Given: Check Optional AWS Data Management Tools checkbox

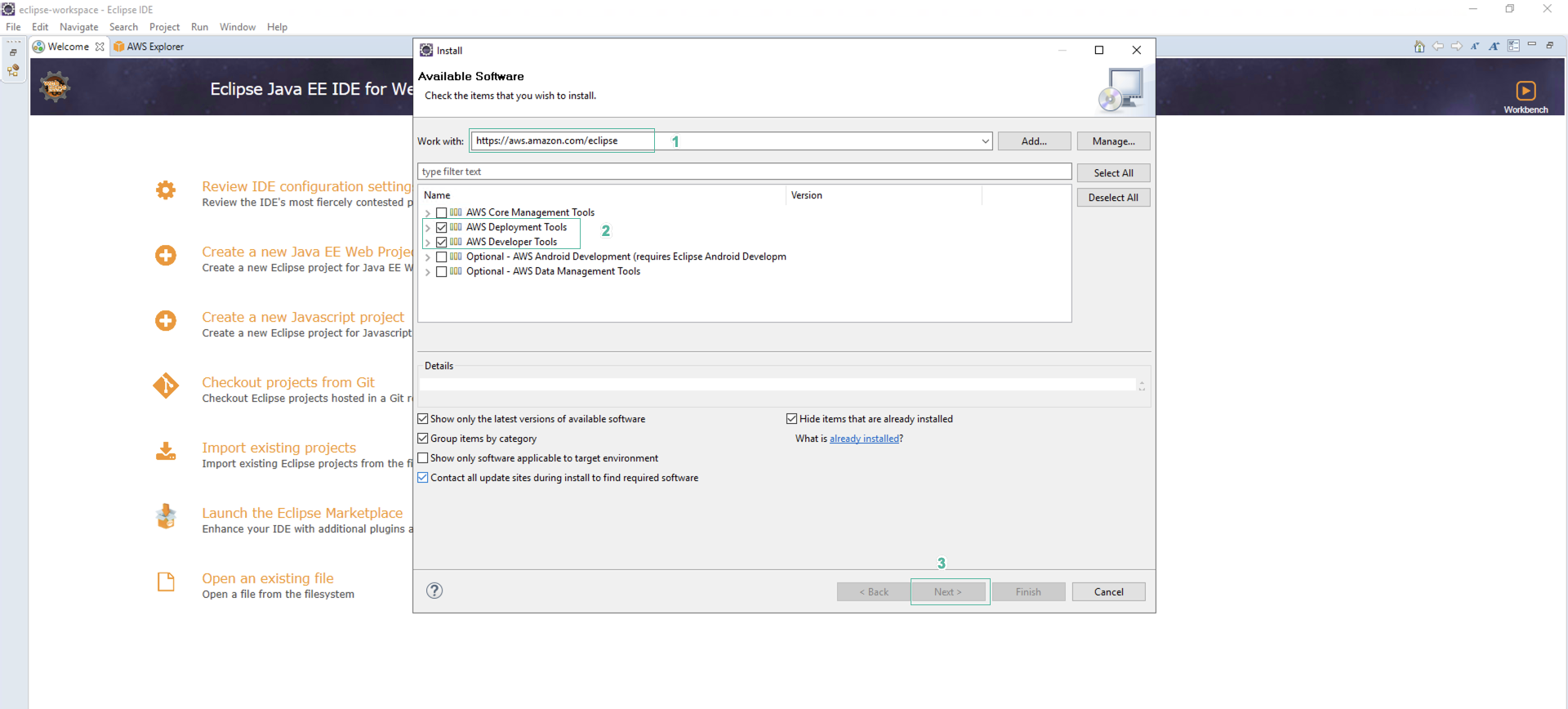Looking at the screenshot, I should click(x=441, y=272).
